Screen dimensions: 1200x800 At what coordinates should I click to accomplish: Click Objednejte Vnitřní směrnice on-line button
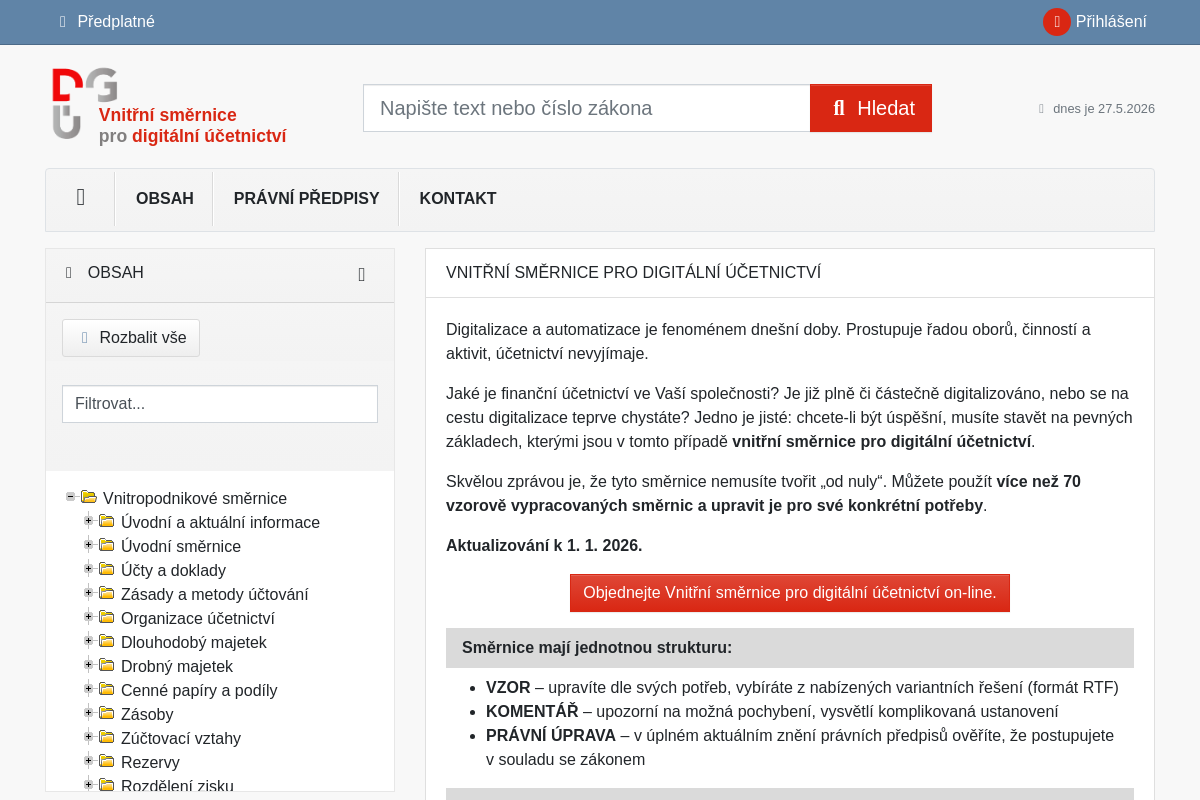click(790, 593)
